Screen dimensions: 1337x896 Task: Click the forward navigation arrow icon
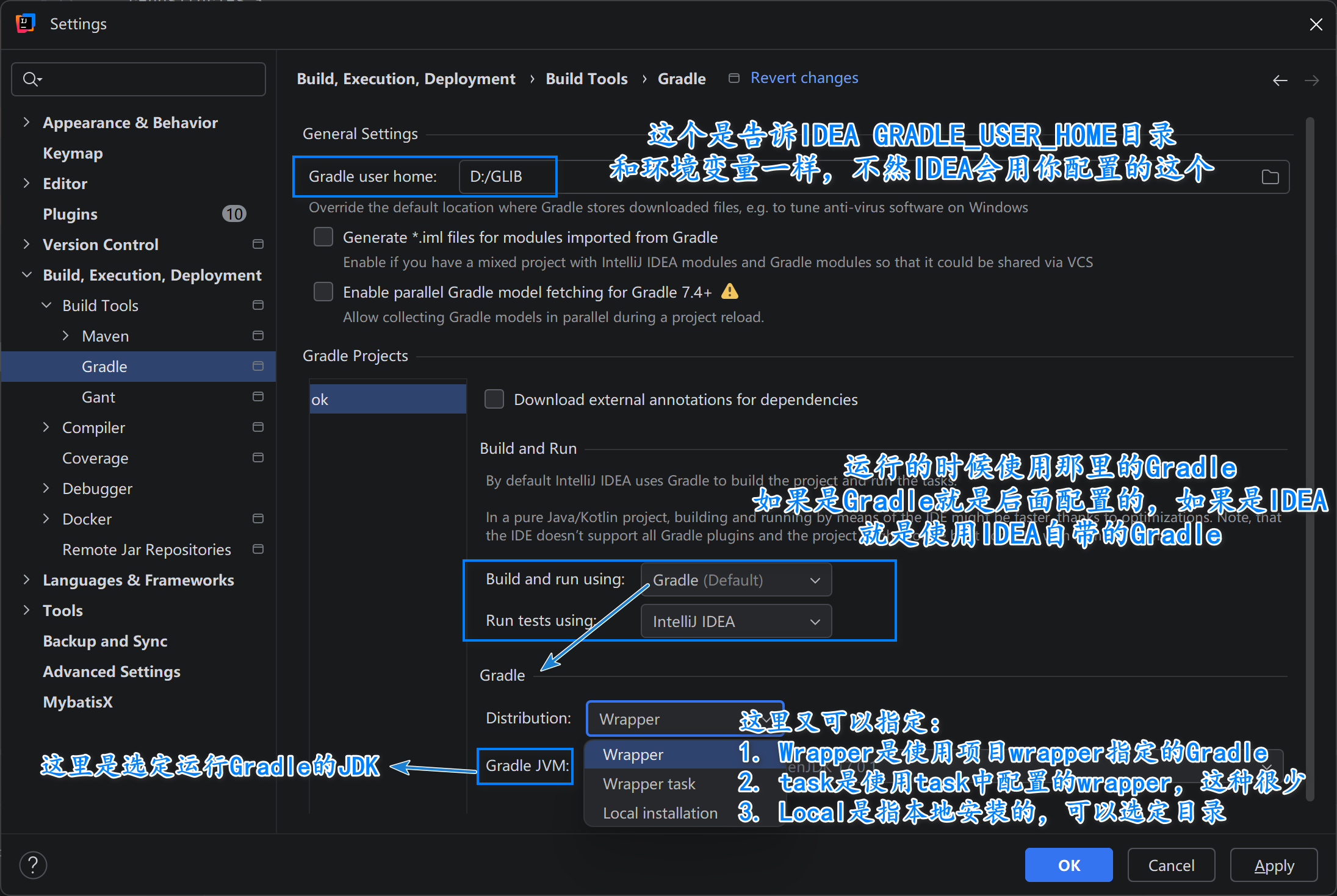[x=1311, y=81]
